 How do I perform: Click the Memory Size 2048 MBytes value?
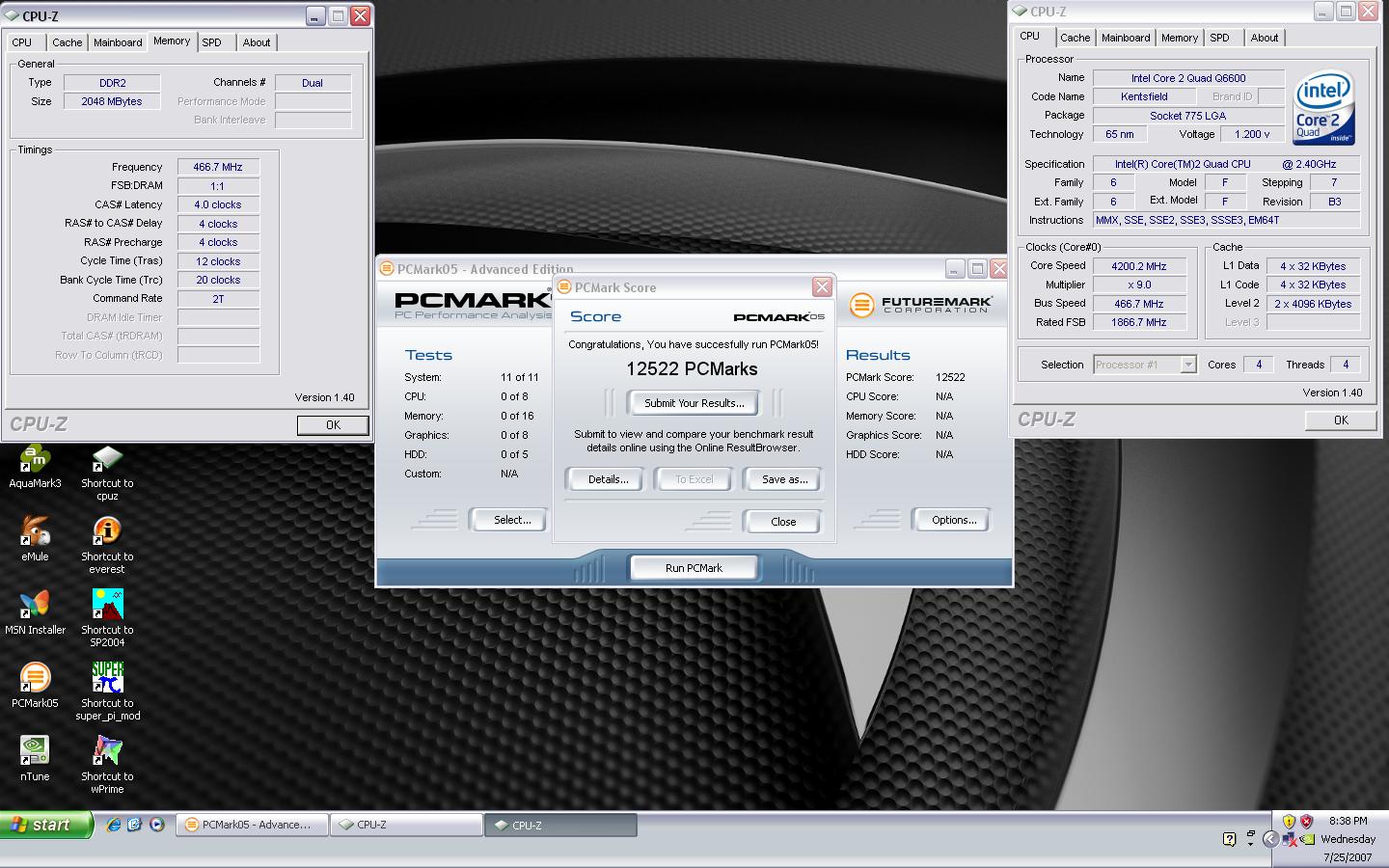(112, 101)
